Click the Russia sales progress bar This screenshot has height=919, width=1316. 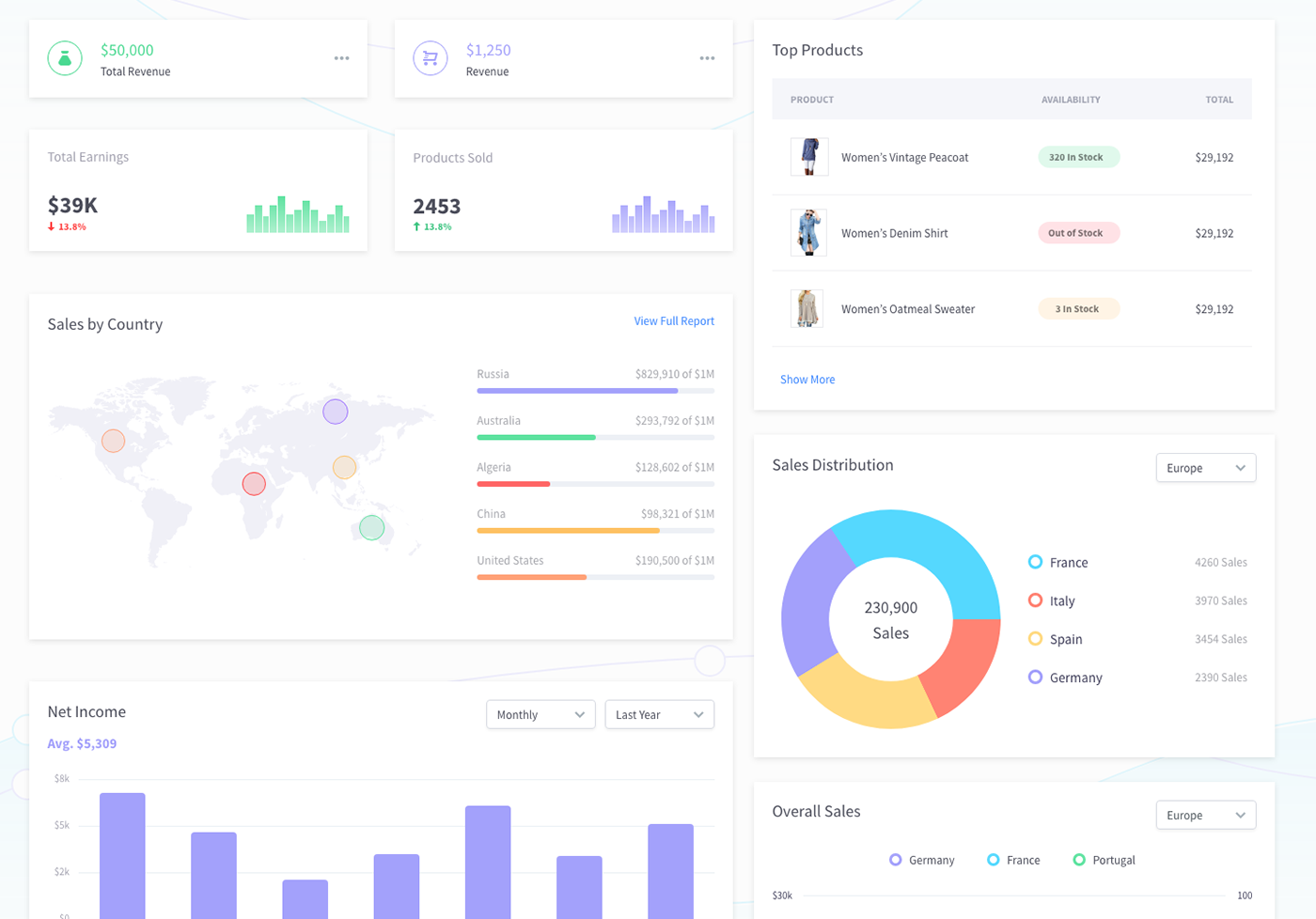pyautogui.click(x=595, y=390)
